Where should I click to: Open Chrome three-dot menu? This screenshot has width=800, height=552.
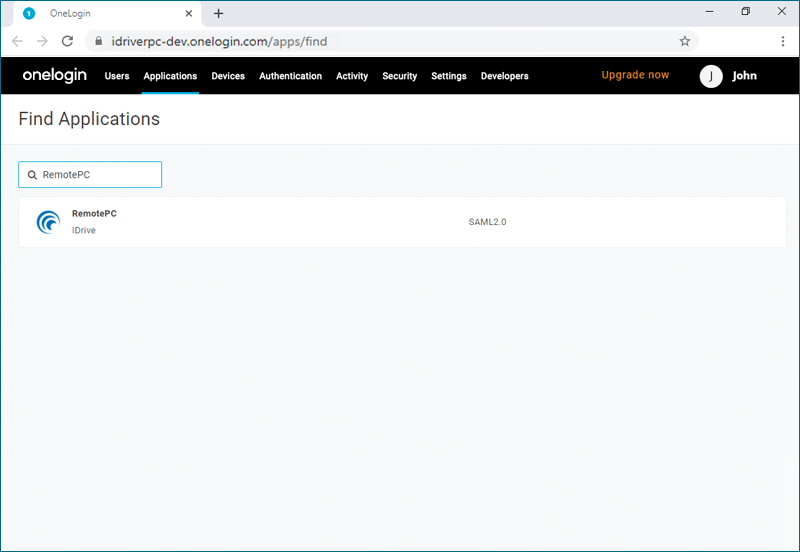tap(783, 41)
